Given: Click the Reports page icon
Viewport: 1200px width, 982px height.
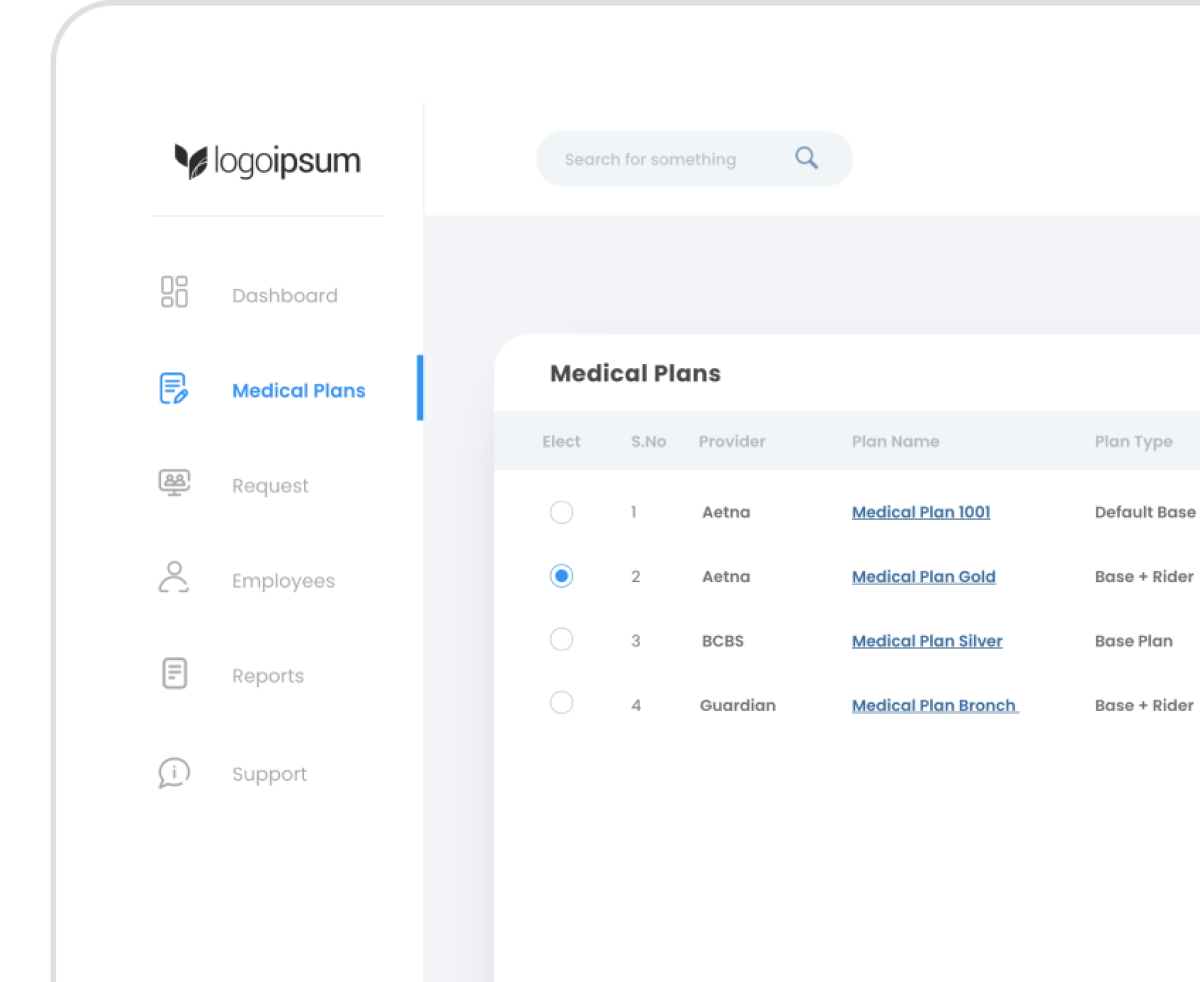Looking at the screenshot, I should 174,673.
